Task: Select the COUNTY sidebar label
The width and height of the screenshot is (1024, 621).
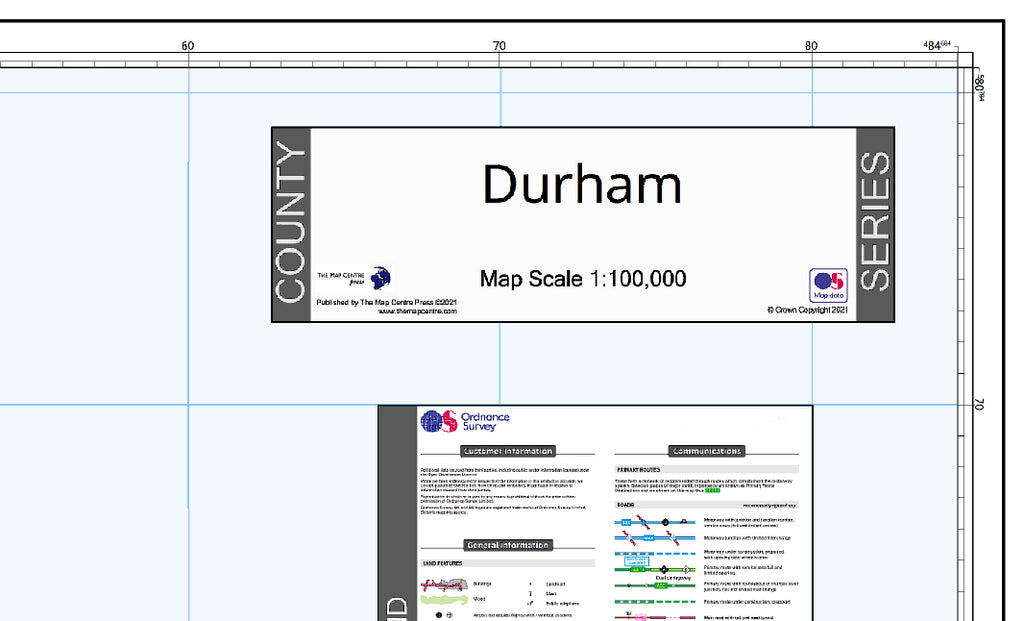Action: coord(292,225)
